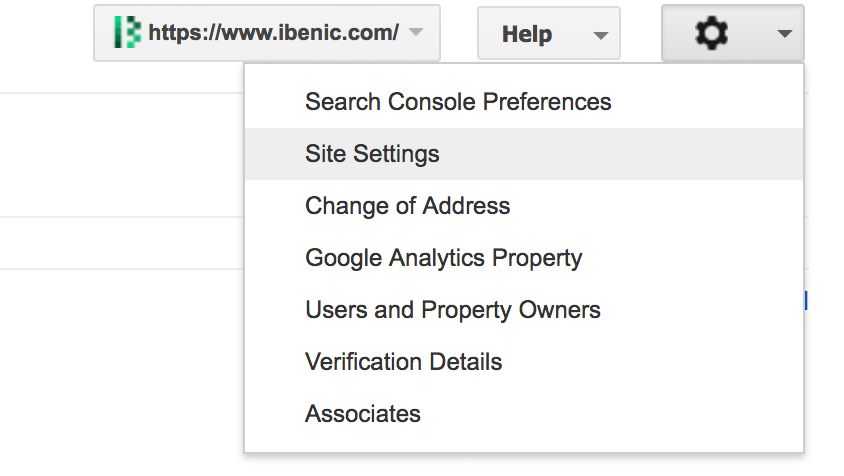Click the settings gear icon

[x=711, y=33]
